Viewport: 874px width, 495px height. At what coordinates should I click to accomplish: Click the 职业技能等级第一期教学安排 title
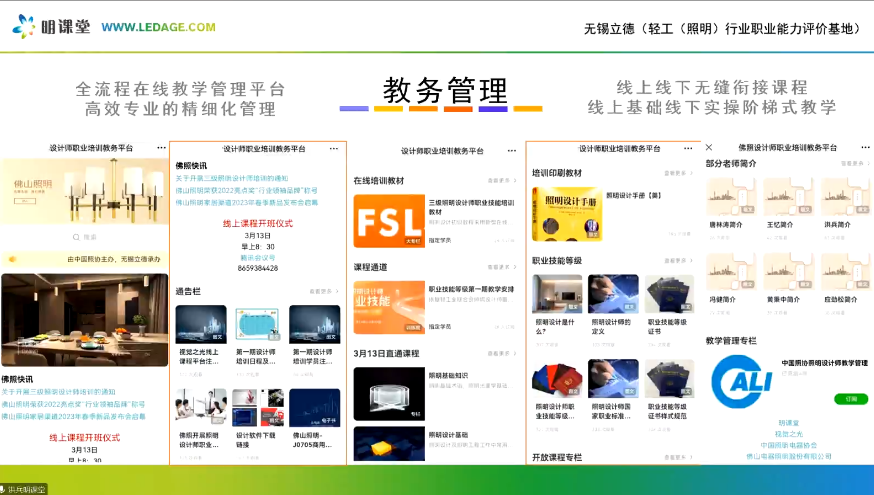point(471,289)
